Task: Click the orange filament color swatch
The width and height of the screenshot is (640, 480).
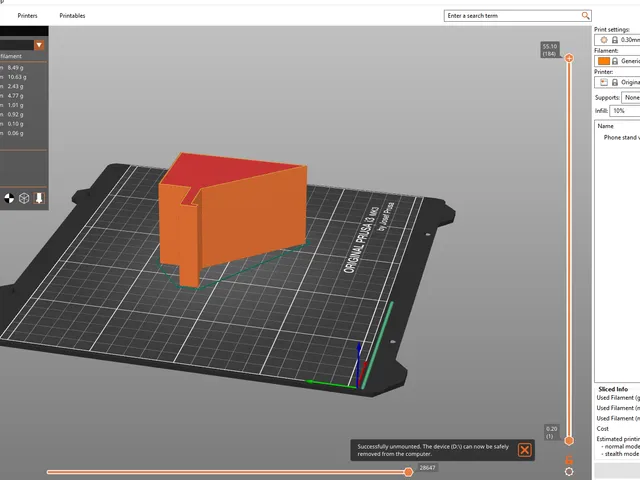Action: click(x=604, y=61)
